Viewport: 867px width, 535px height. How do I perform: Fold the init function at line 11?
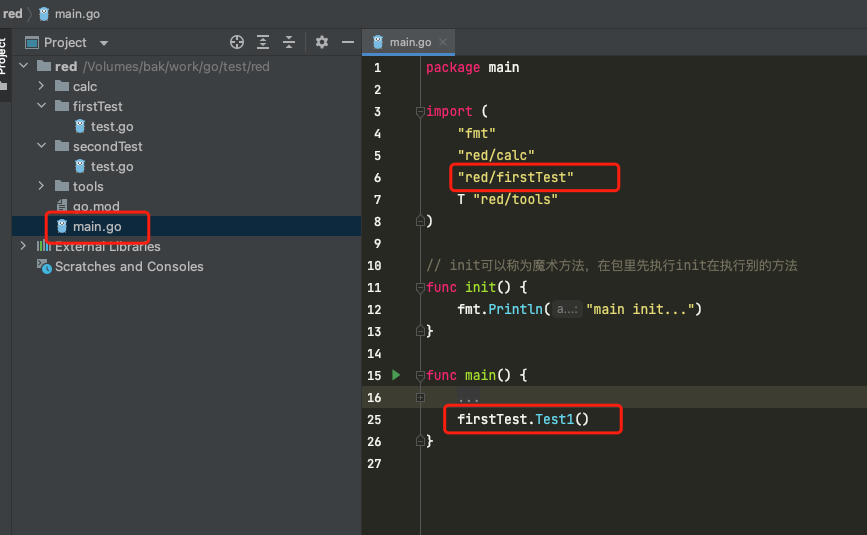(420, 287)
